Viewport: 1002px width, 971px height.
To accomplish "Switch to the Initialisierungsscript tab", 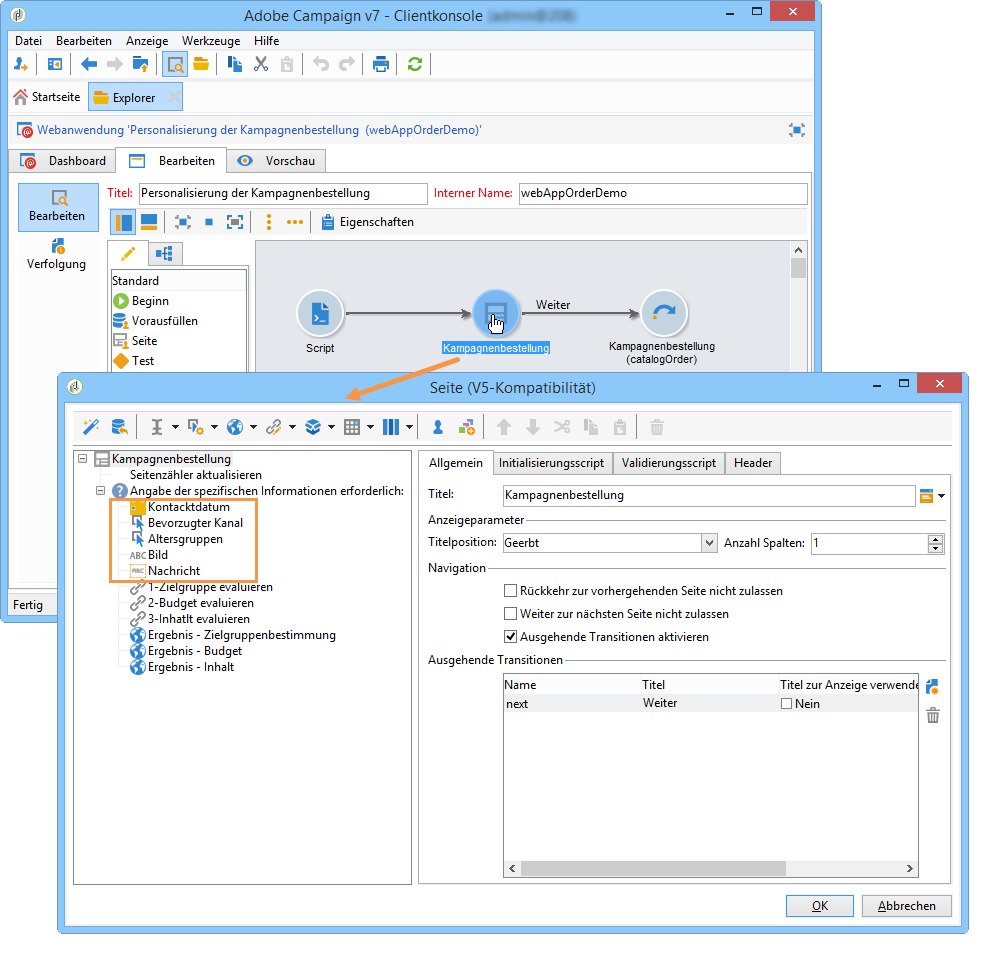I will [551, 463].
